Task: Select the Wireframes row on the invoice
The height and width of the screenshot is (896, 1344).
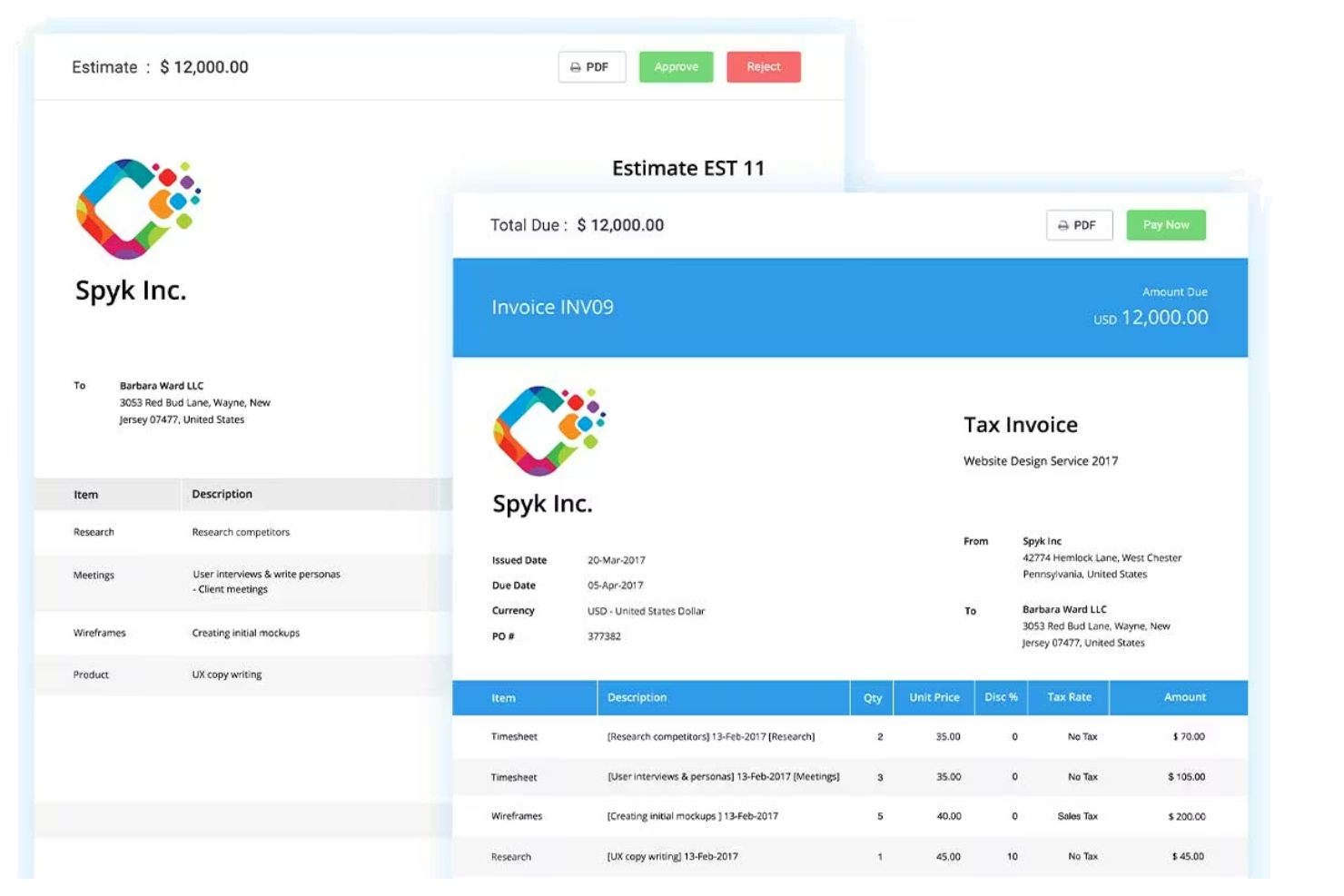Action: tap(516, 816)
